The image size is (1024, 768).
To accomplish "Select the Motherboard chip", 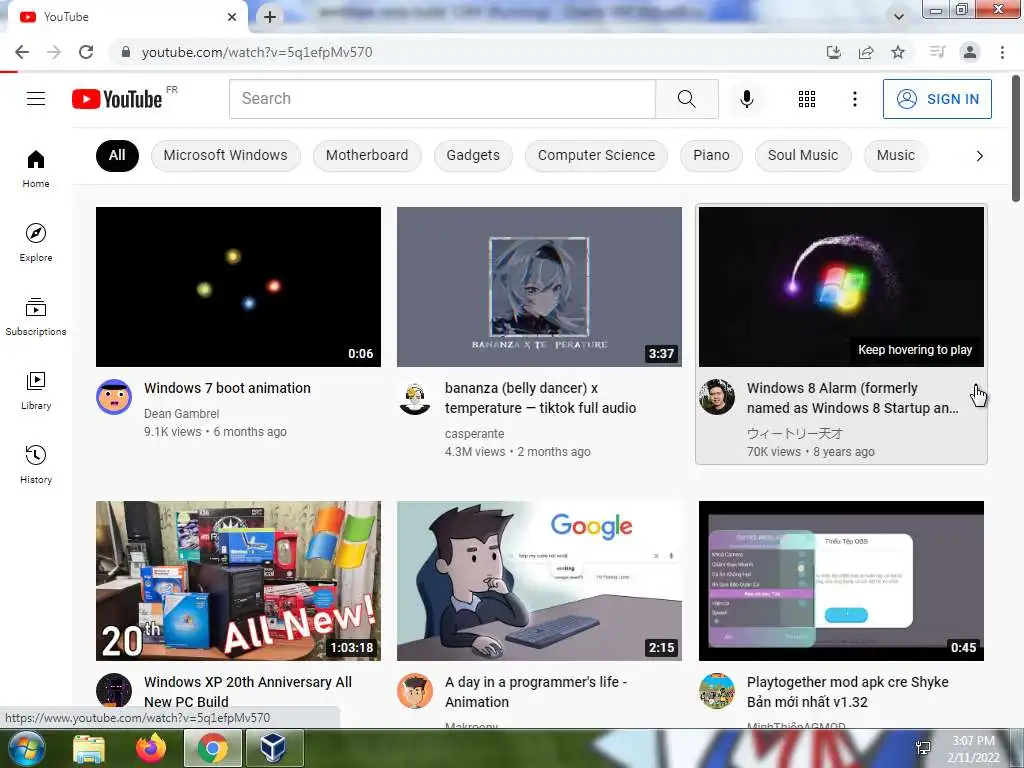I will tap(367, 155).
